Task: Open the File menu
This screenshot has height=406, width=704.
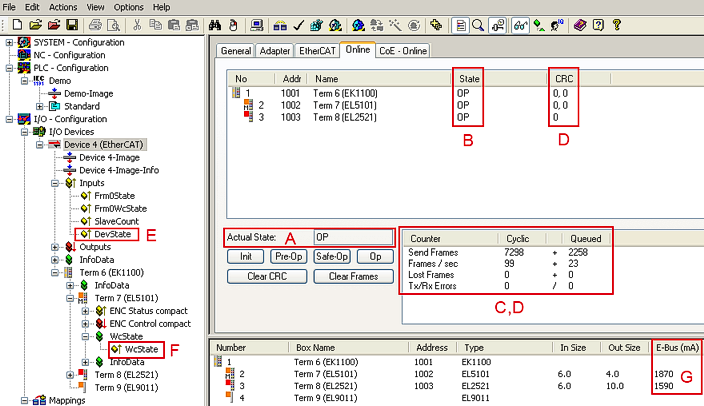Action: (x=9, y=7)
